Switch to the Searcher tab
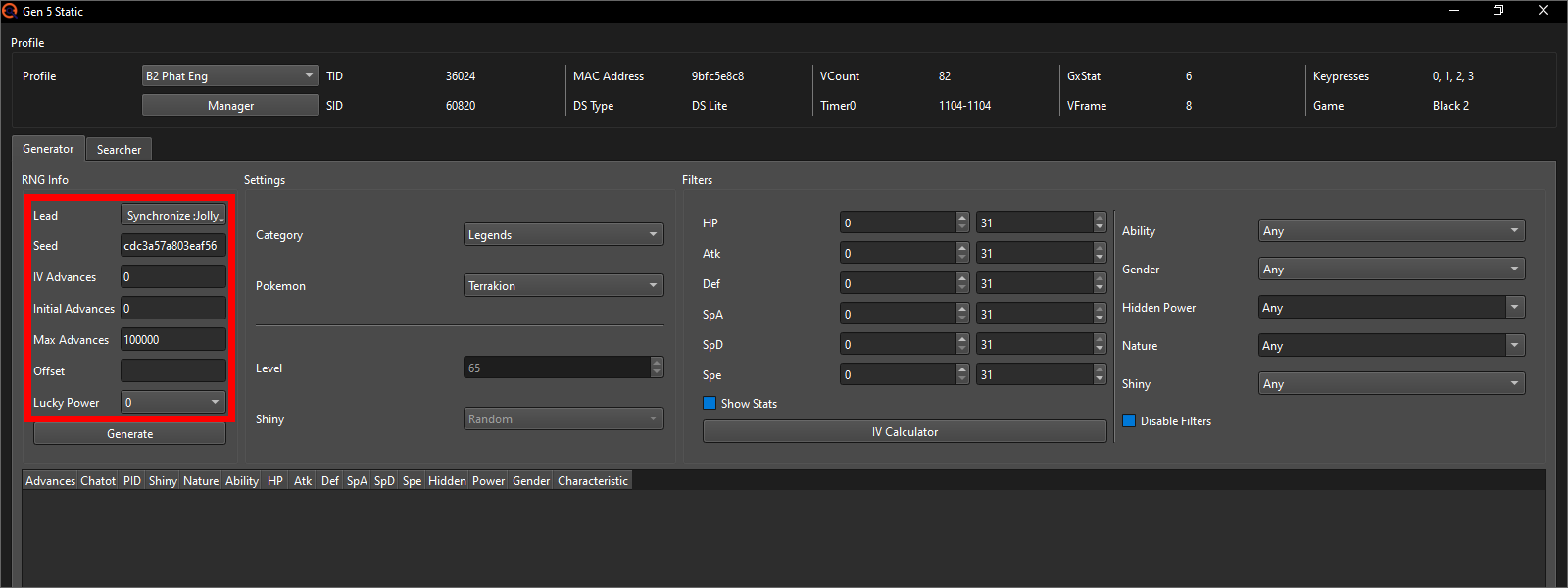 point(119,149)
